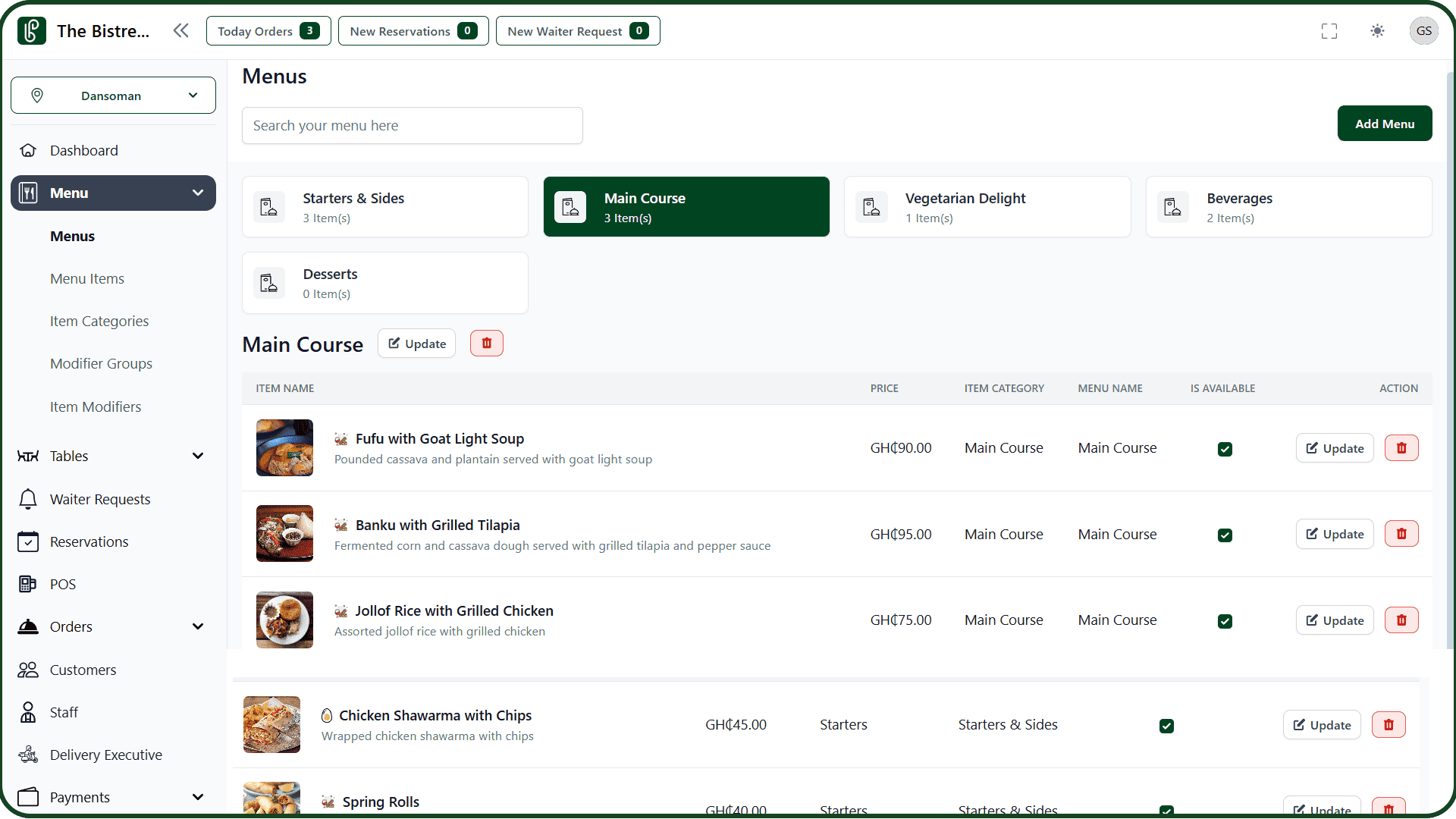The image size is (1456, 819).
Task: Open Item Categories submenu entry
Action: (99, 321)
